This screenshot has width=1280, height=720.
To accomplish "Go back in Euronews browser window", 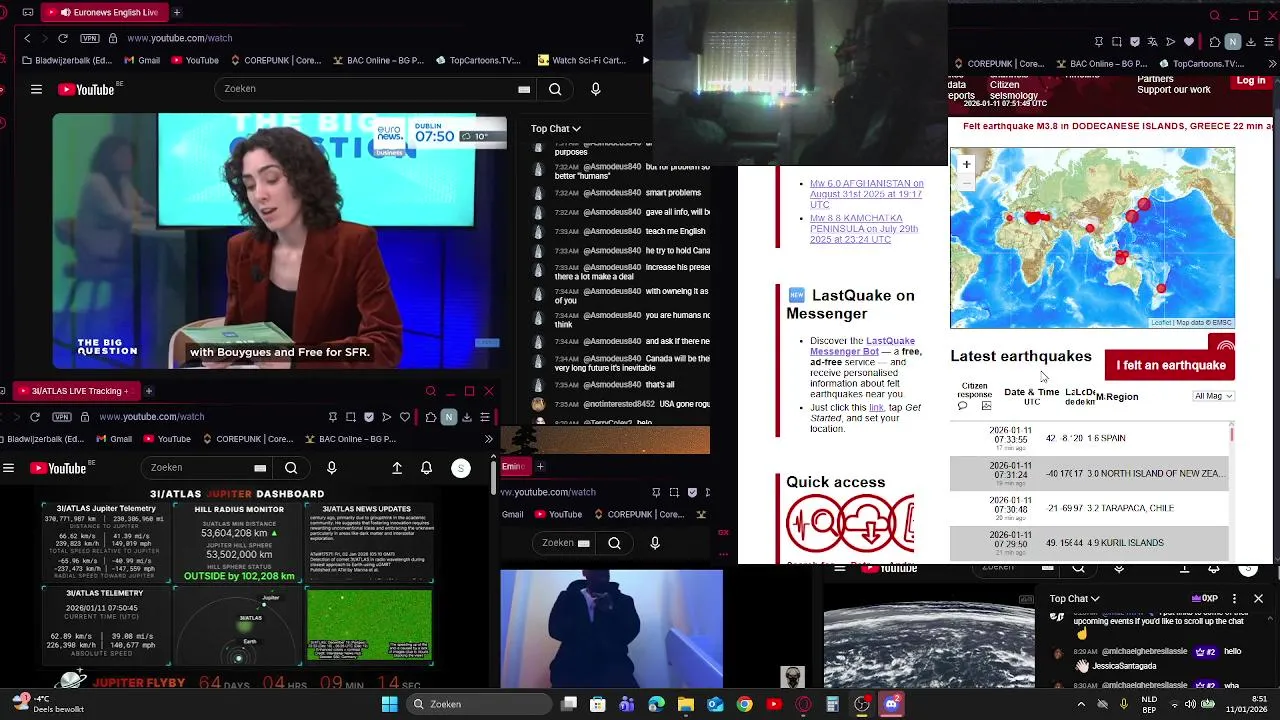I will pyautogui.click(x=27, y=38).
